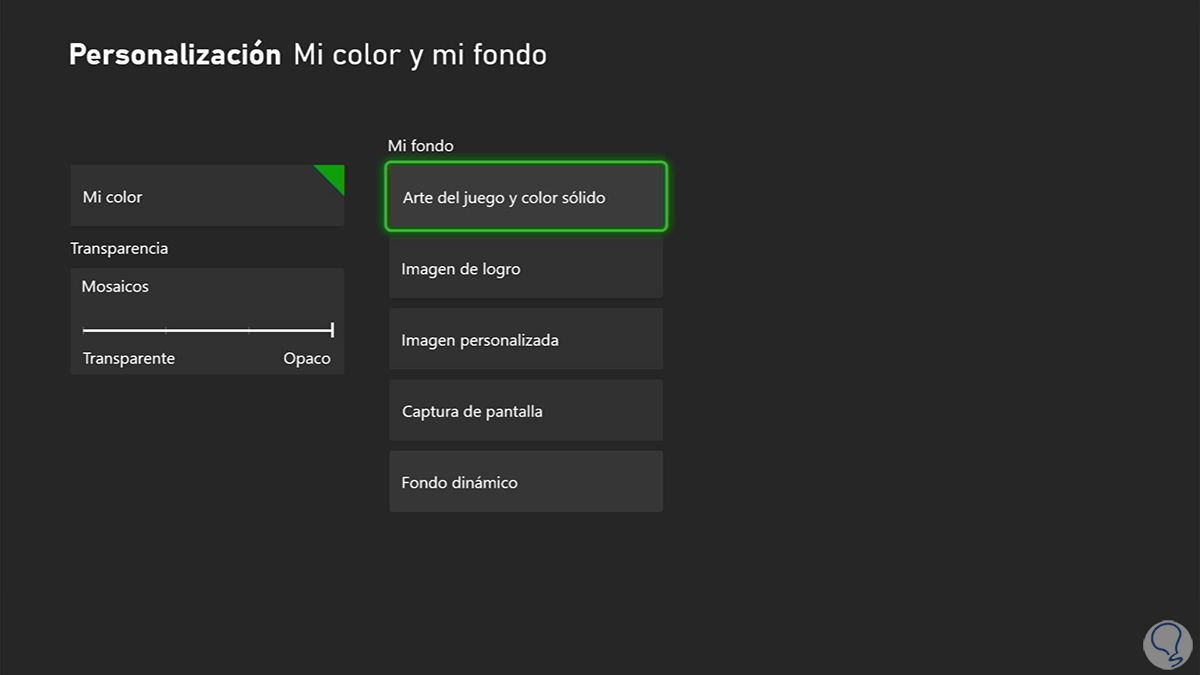This screenshot has height=675, width=1200.
Task: Click the Personalización heading
Action: [175, 55]
